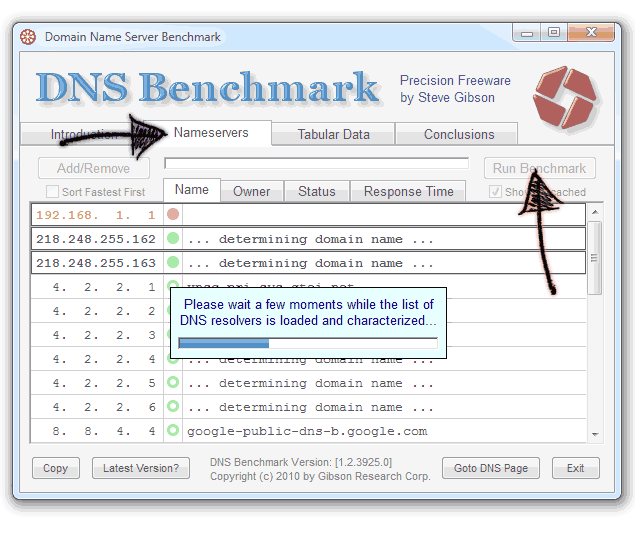
Task: Close the DNS Benchmark window
Action: (591, 33)
